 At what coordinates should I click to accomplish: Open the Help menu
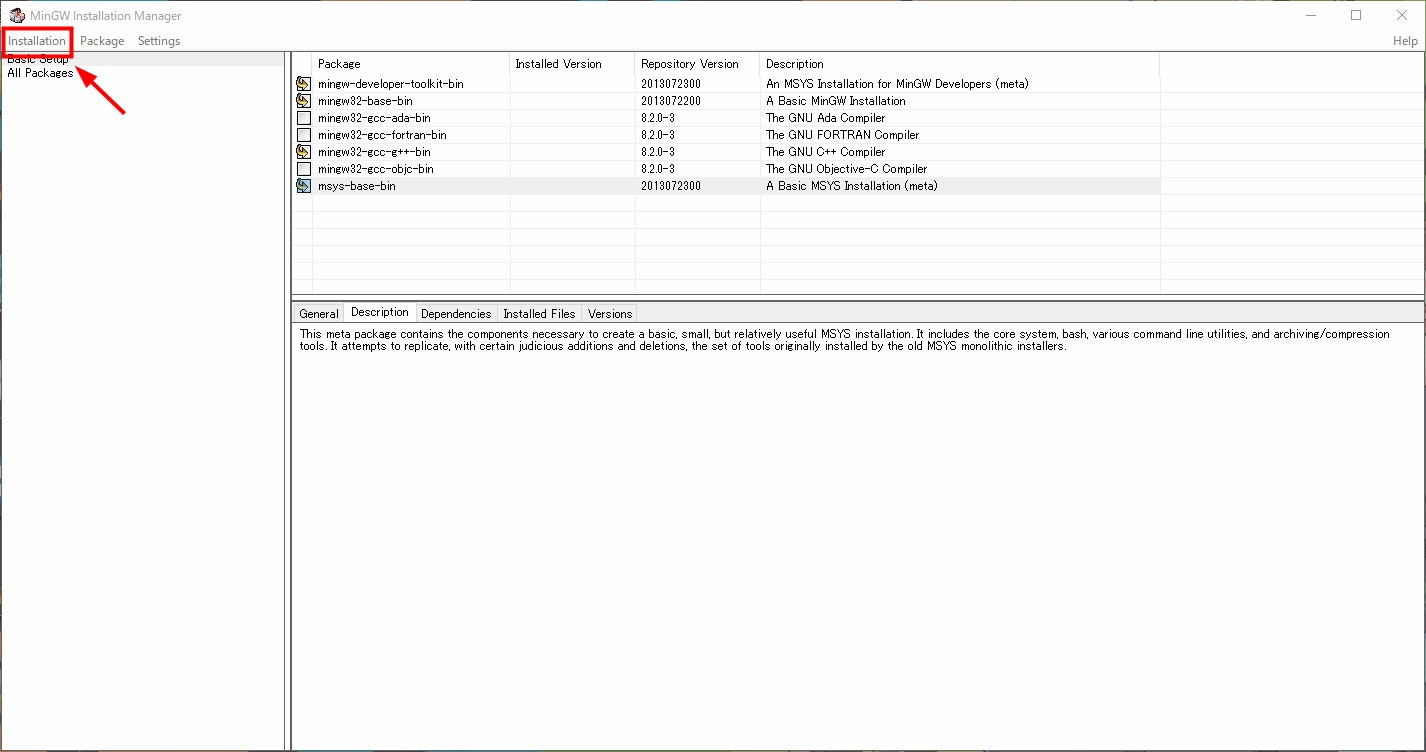(x=1405, y=41)
